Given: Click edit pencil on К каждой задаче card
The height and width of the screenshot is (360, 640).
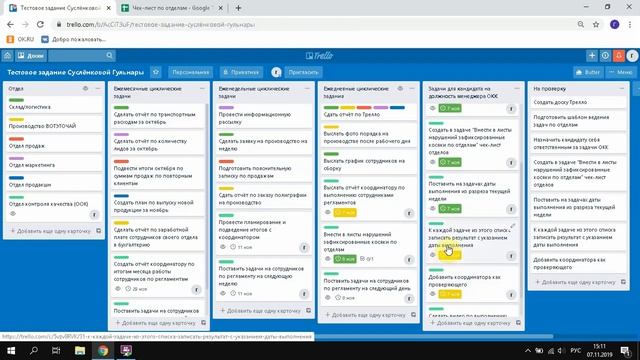Looking at the screenshot, I should pyautogui.click(x=513, y=226).
